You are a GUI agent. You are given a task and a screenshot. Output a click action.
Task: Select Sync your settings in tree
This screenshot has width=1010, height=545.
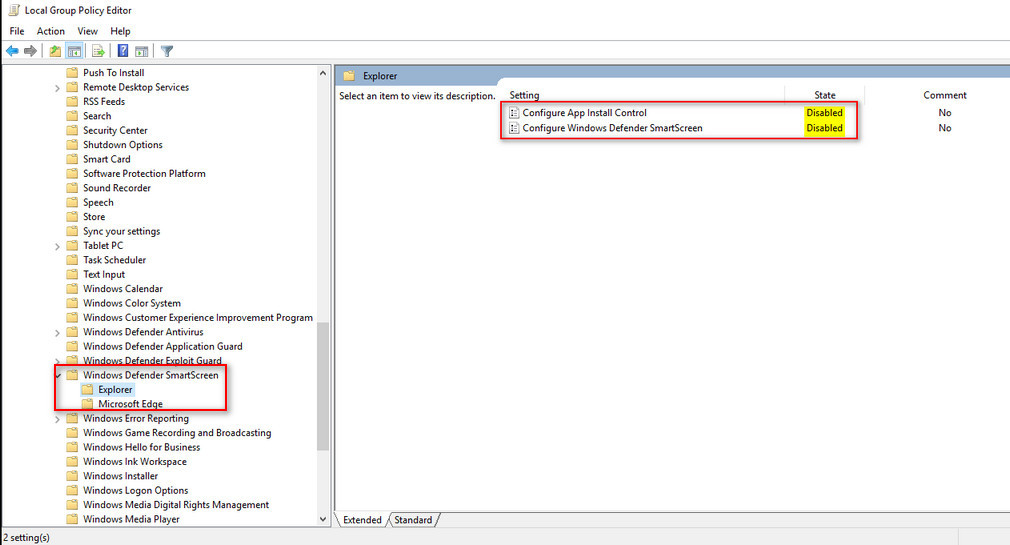[x=122, y=231]
